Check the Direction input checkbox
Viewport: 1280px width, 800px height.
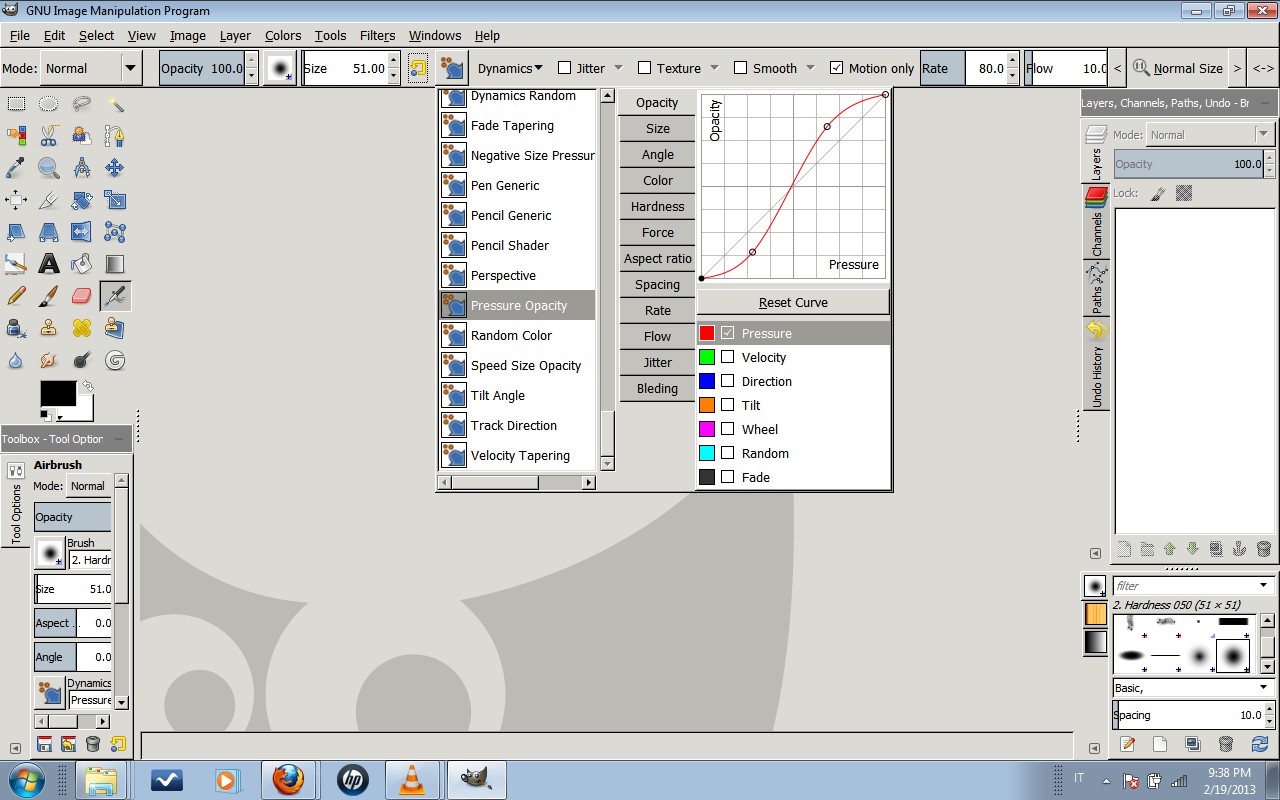(x=727, y=381)
